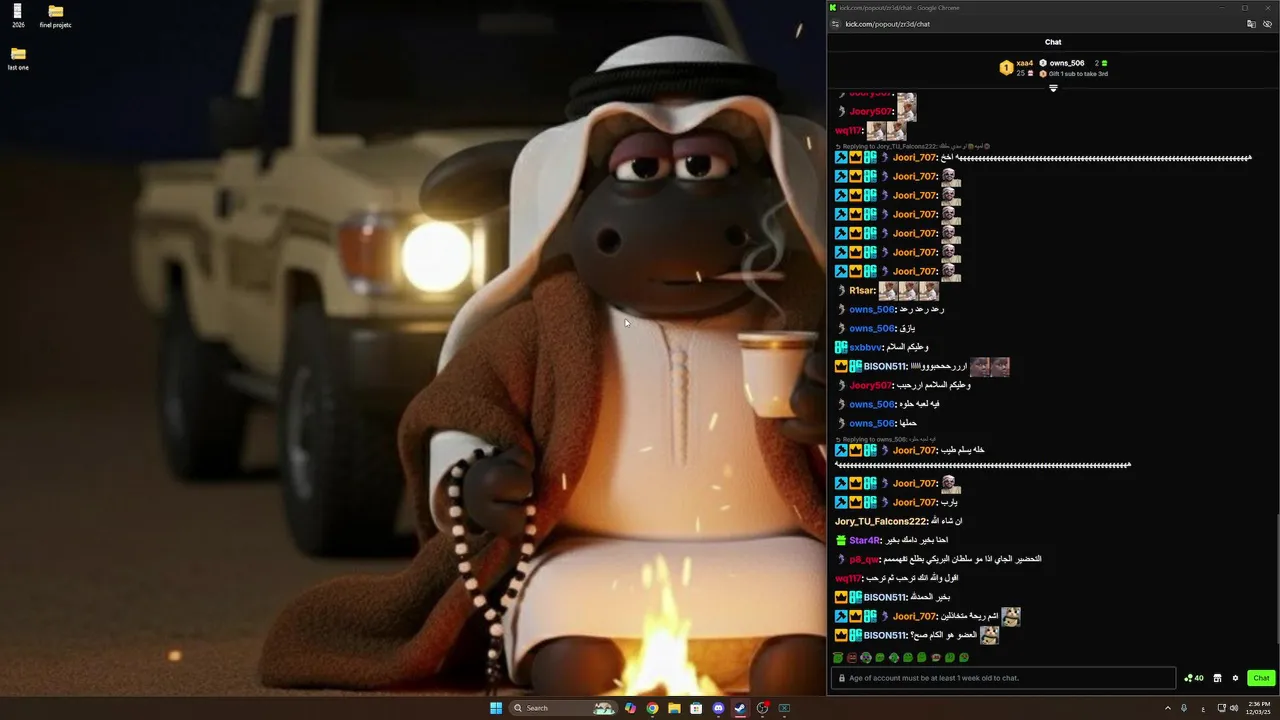Click the username wq117 with emotes
The height and width of the screenshot is (720, 1280).
pyautogui.click(x=848, y=131)
